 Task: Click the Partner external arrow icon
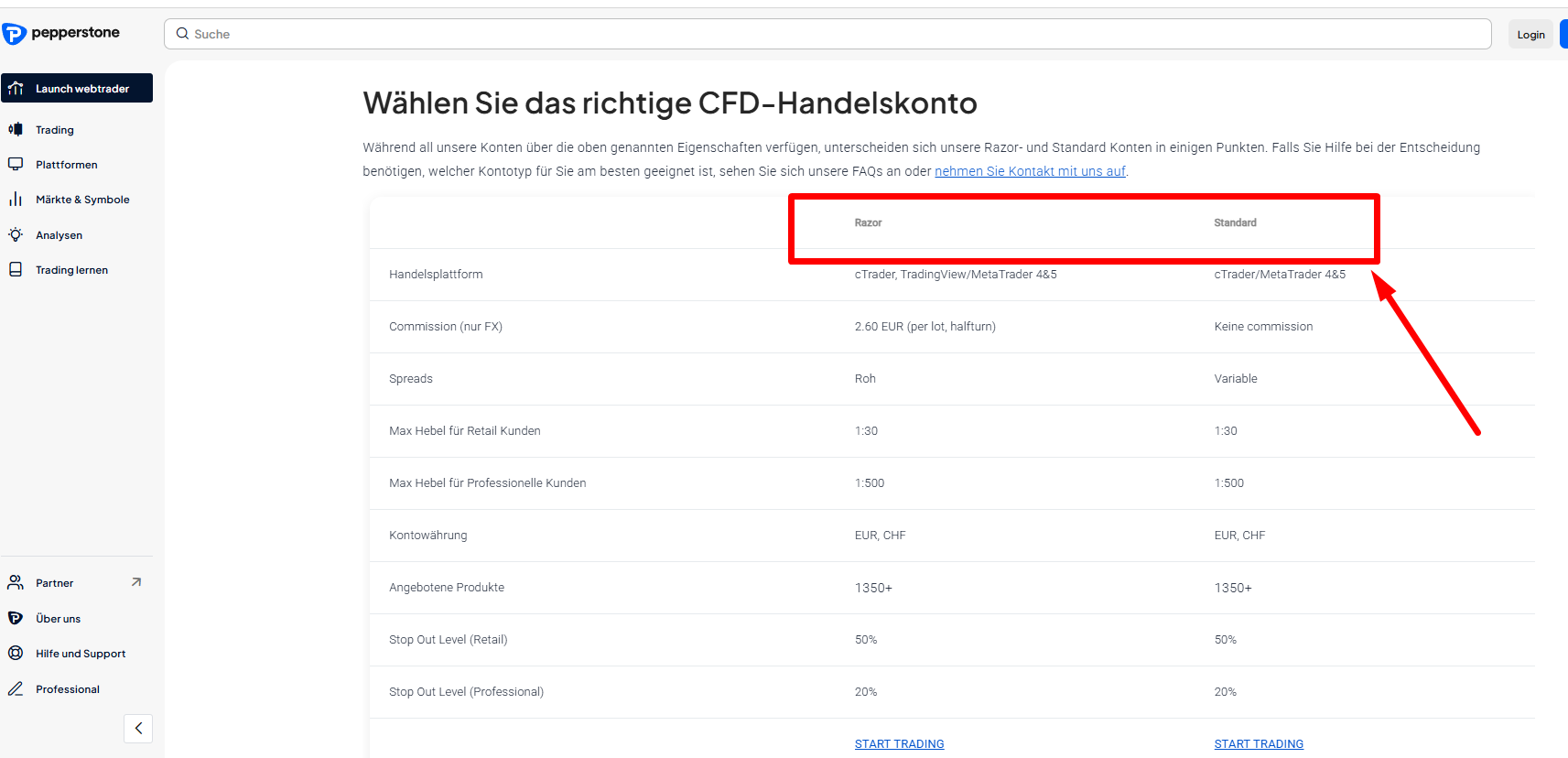pos(136,582)
